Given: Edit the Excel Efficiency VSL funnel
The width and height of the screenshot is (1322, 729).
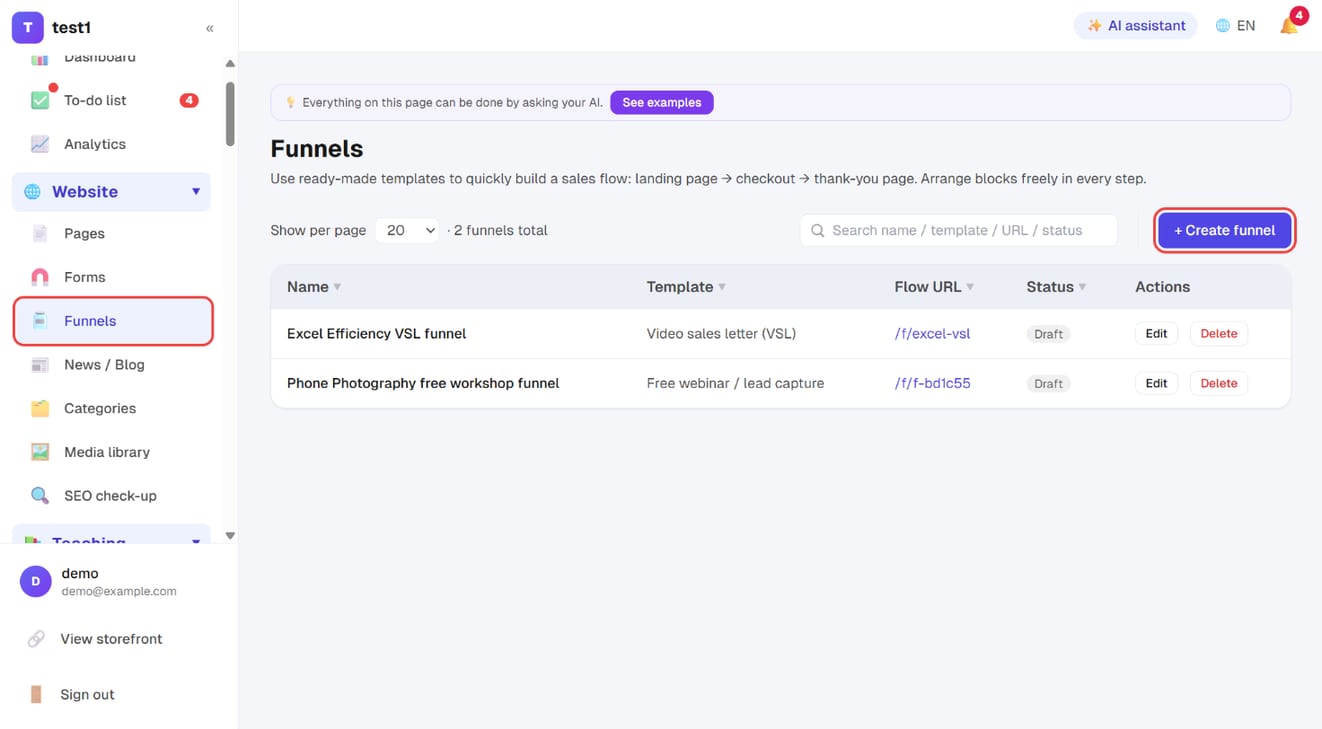Looking at the screenshot, I should 1156,334.
